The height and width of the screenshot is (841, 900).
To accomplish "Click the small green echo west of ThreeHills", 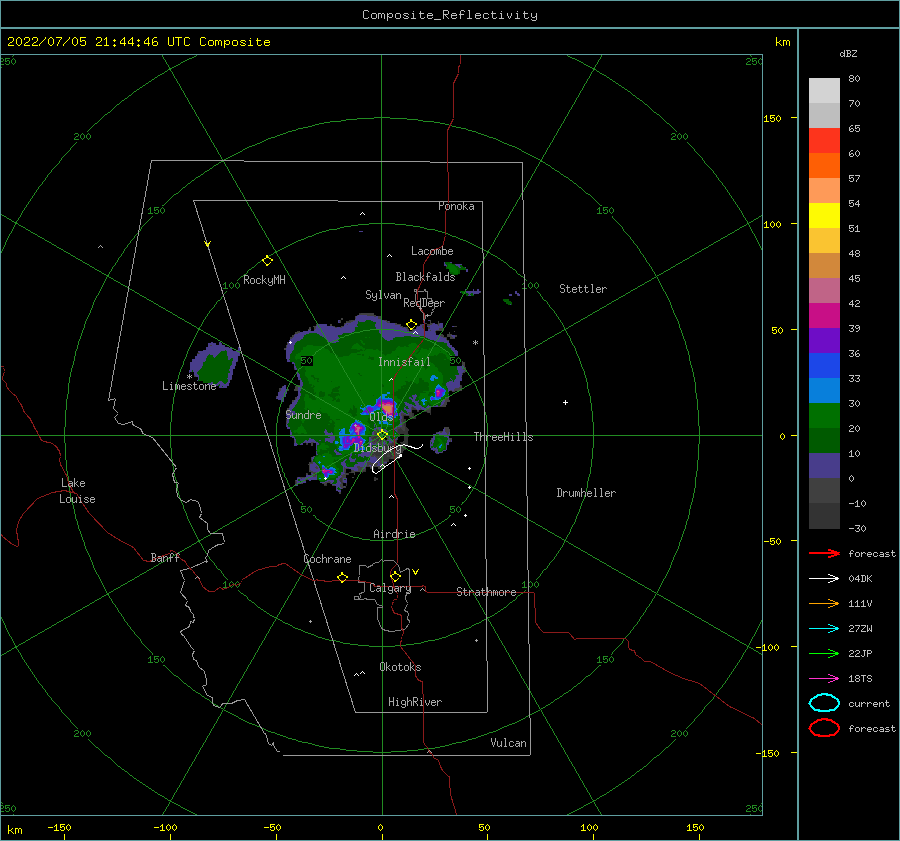I will point(440,441).
